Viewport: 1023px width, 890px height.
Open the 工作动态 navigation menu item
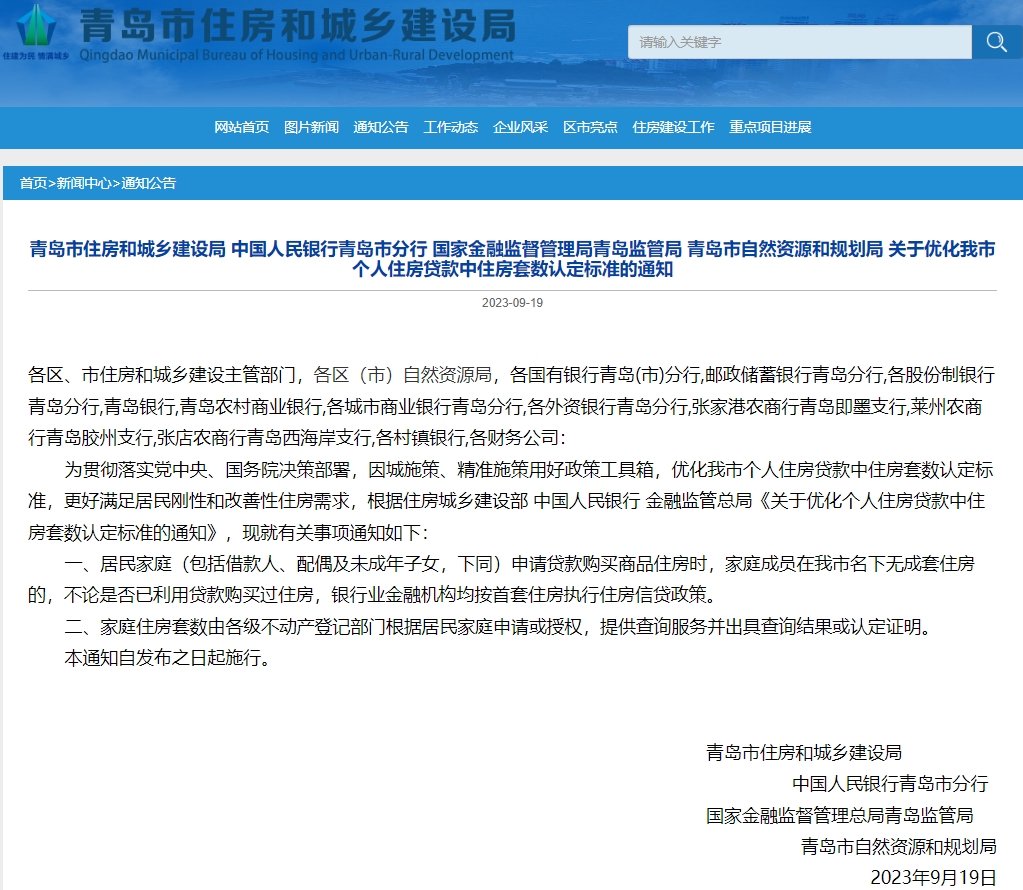tap(450, 127)
